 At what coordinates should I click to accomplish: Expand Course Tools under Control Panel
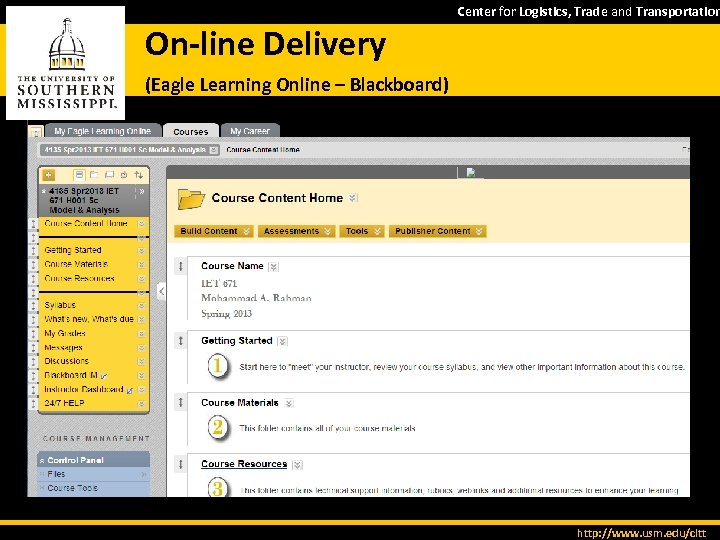(73, 488)
